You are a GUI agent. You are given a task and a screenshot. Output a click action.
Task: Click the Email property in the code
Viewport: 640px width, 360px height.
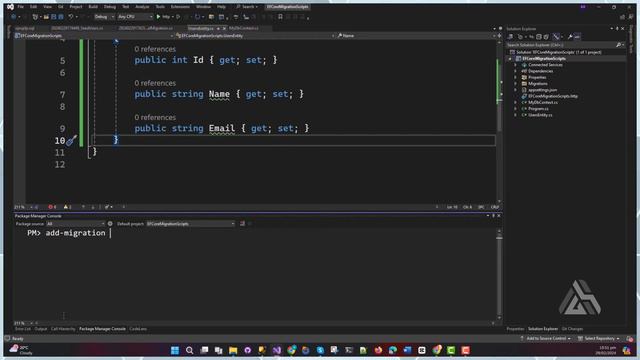click(x=222, y=129)
